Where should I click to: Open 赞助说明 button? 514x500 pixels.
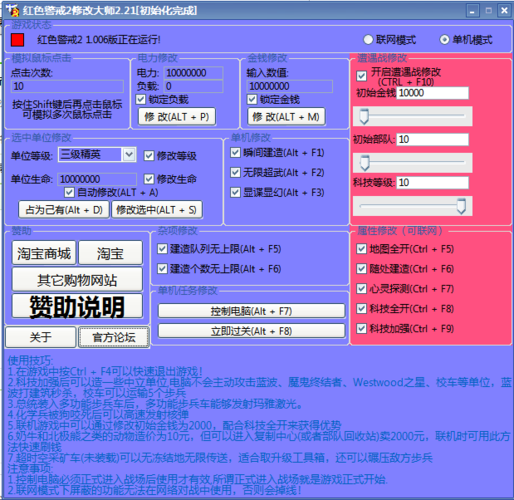point(77,306)
